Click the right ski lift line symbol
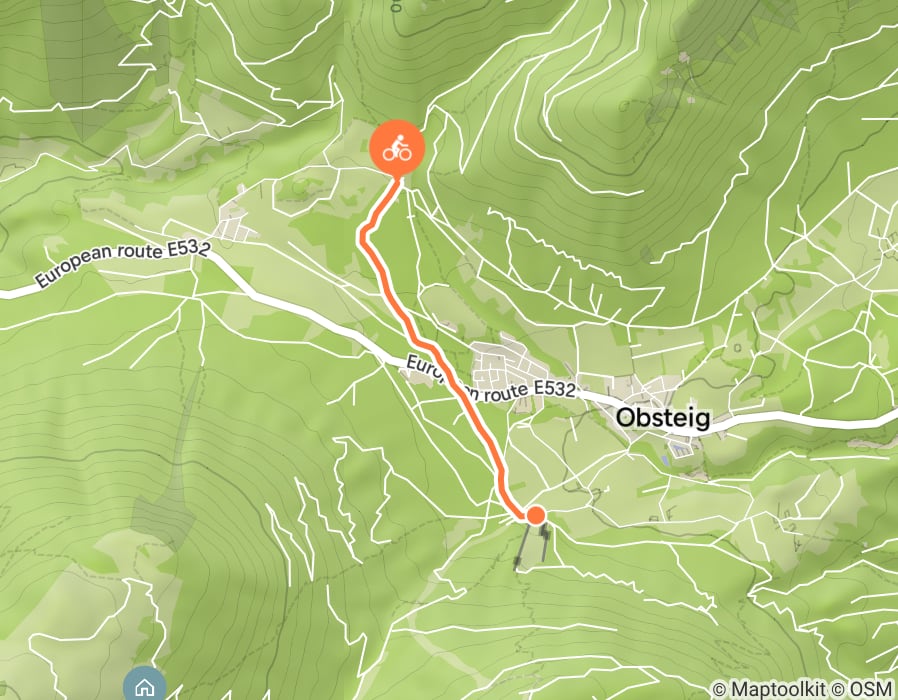The height and width of the screenshot is (700, 898). [545, 542]
